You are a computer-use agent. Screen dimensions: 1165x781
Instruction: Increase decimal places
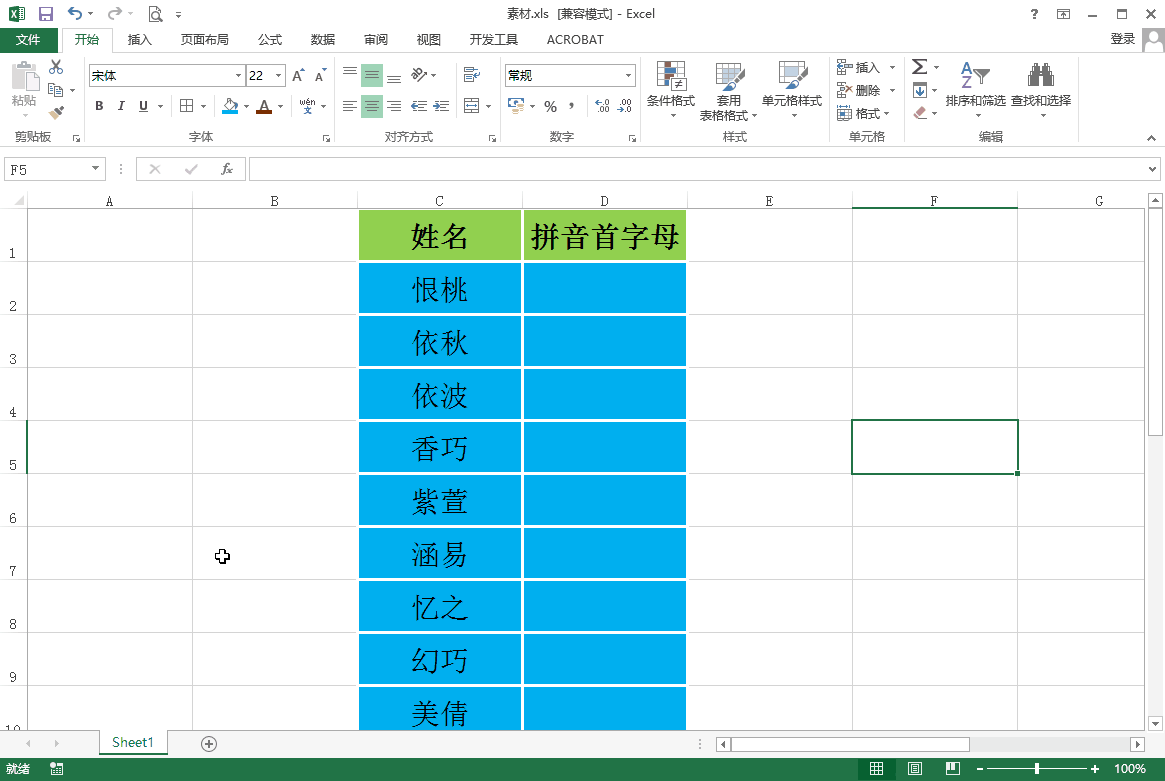tap(603, 106)
